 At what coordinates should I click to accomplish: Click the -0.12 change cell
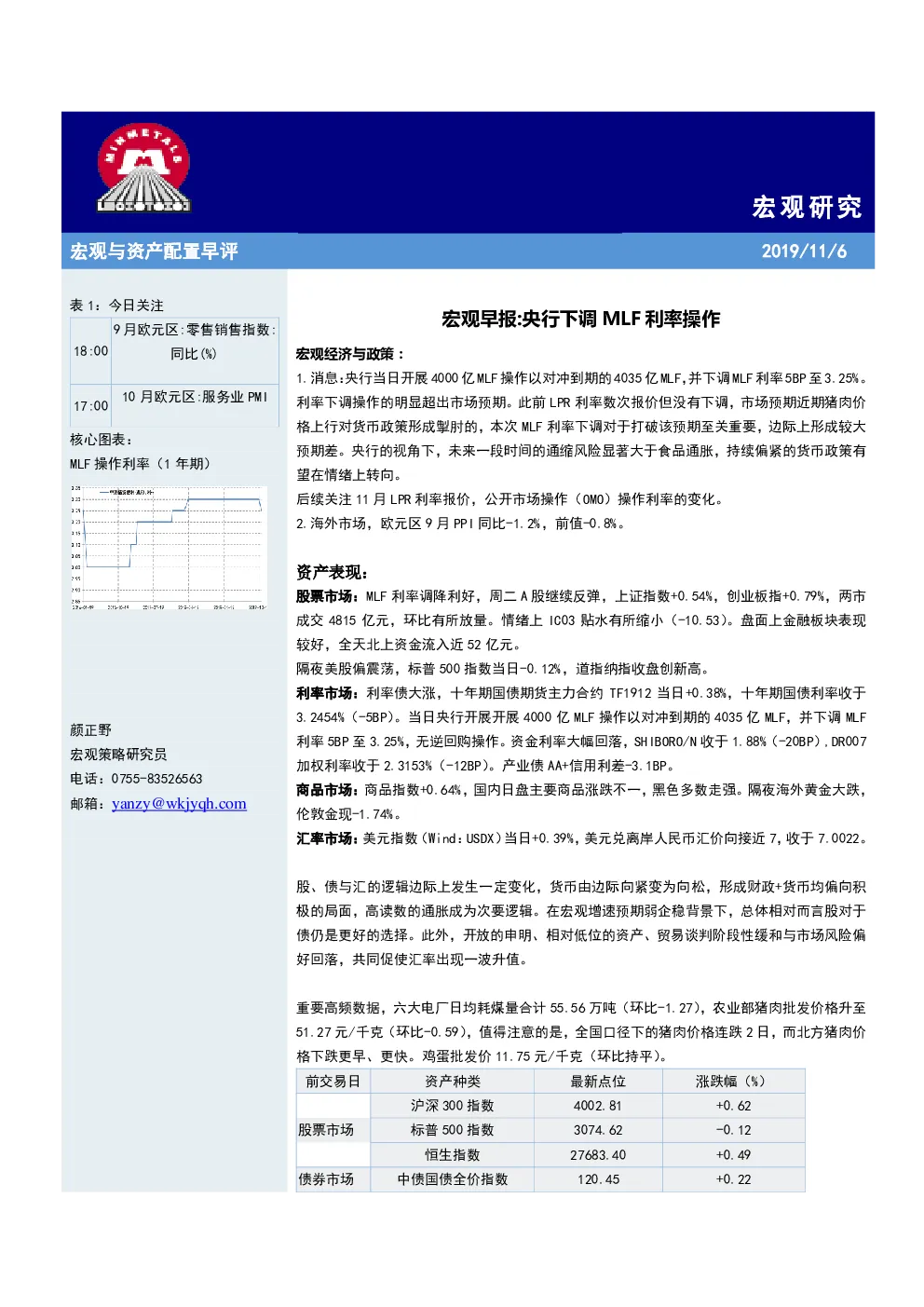[733, 1130]
